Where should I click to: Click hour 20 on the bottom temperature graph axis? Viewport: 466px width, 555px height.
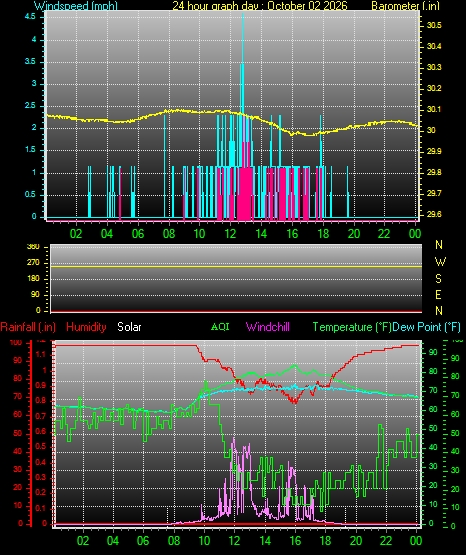coord(356,541)
